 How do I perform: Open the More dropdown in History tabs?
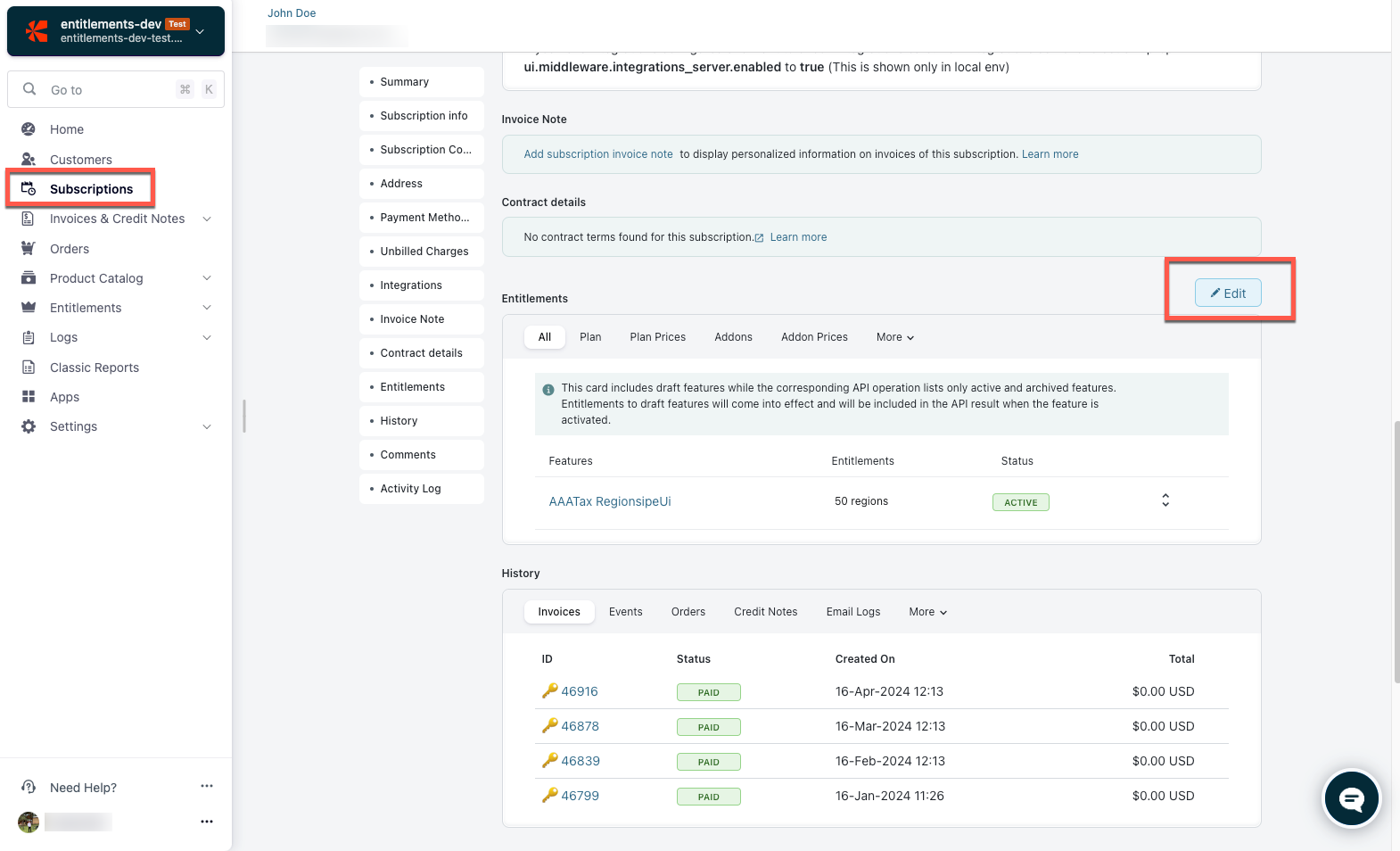[x=927, y=612]
